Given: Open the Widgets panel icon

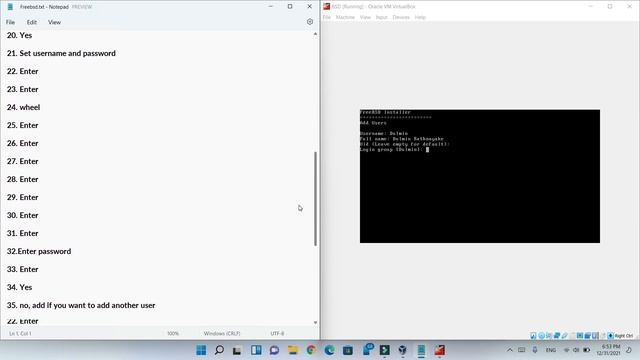Looking at the screenshot, I should point(256,350).
